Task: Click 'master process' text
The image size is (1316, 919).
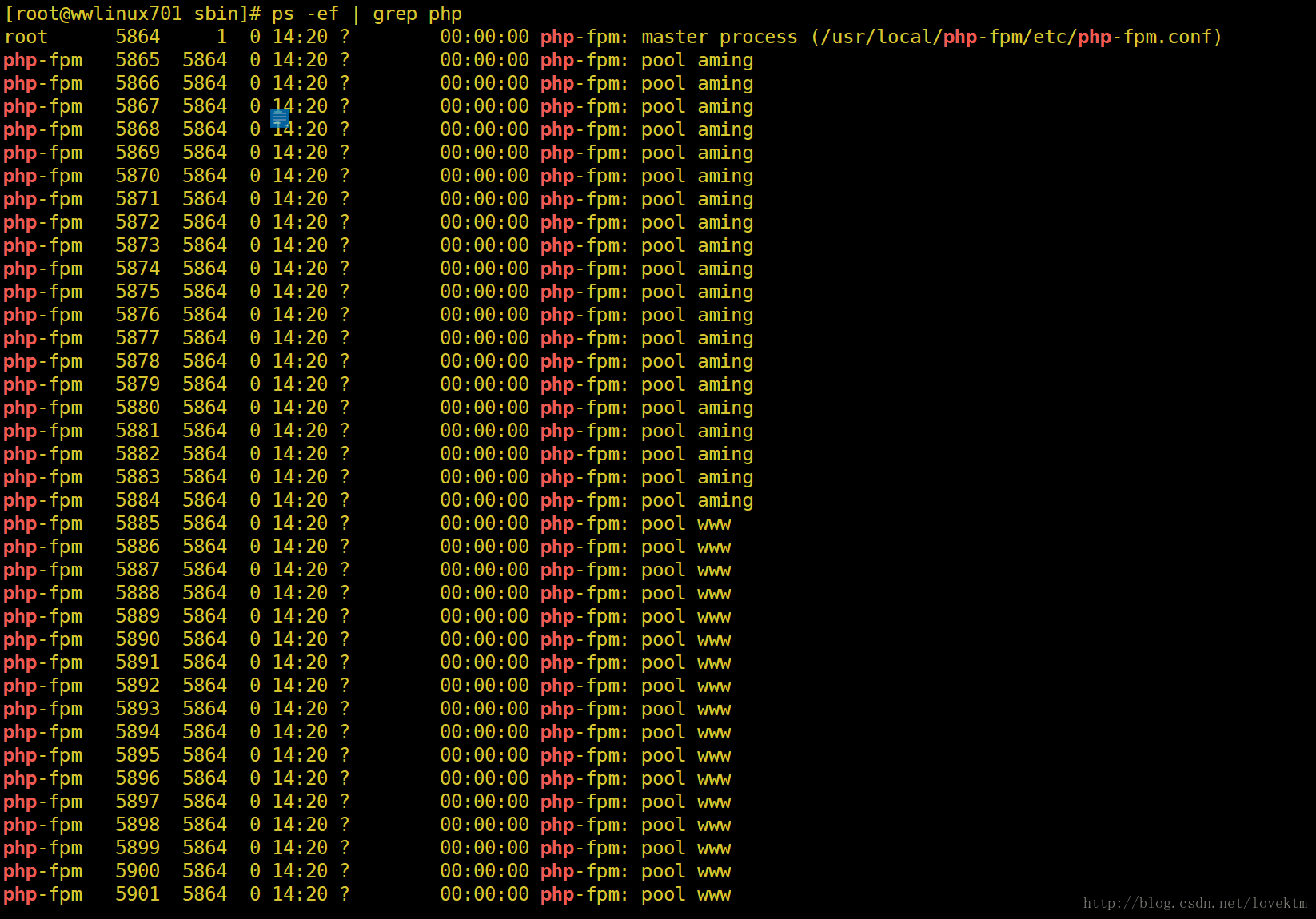Action: pos(720,37)
